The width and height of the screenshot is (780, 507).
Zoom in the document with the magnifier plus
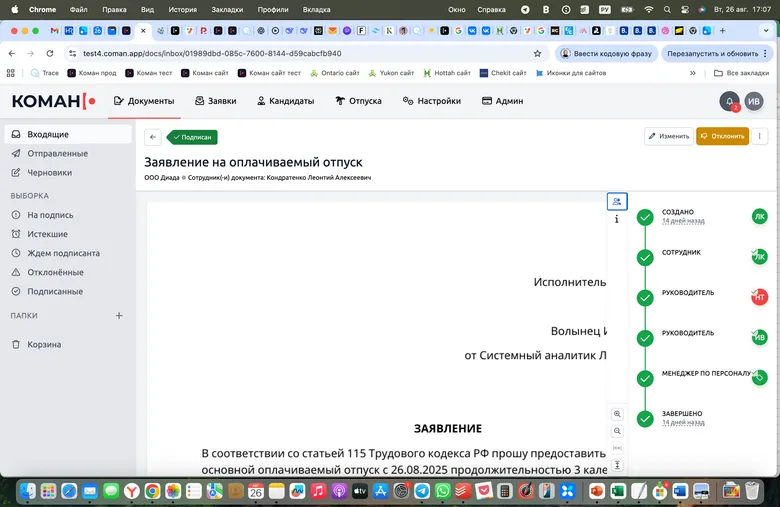(617, 414)
